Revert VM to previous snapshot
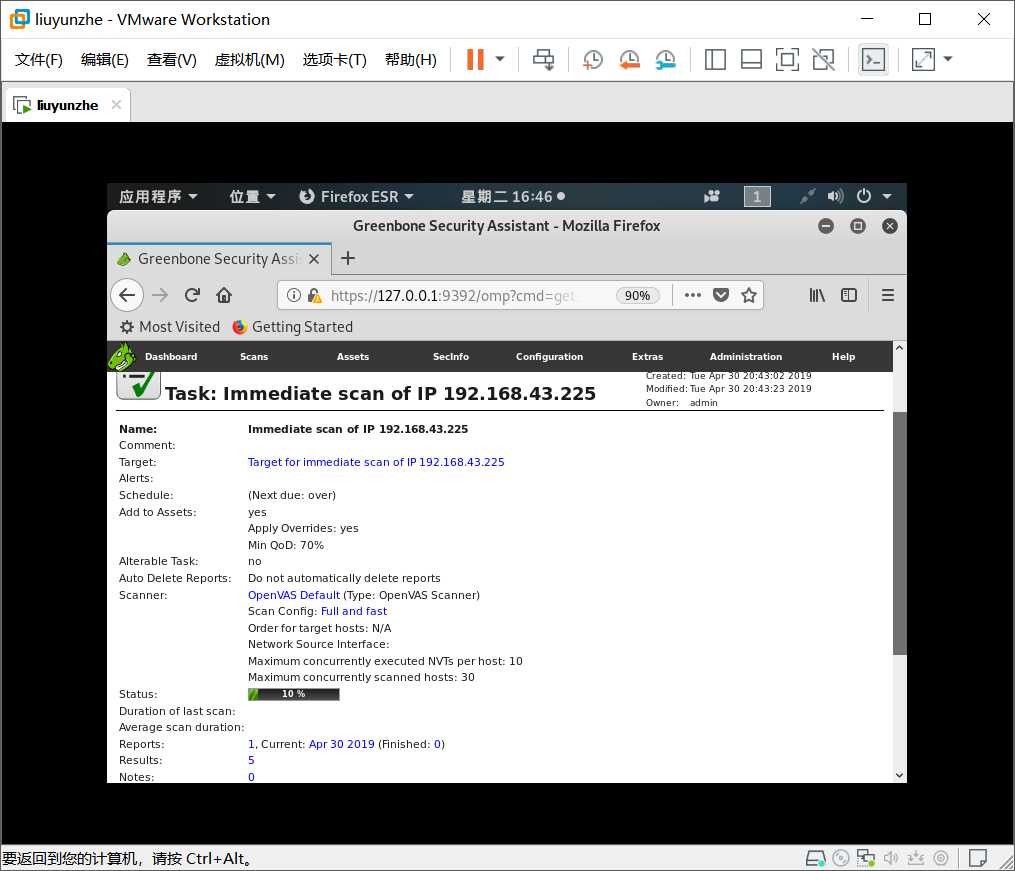The height and width of the screenshot is (871, 1015). pos(629,60)
